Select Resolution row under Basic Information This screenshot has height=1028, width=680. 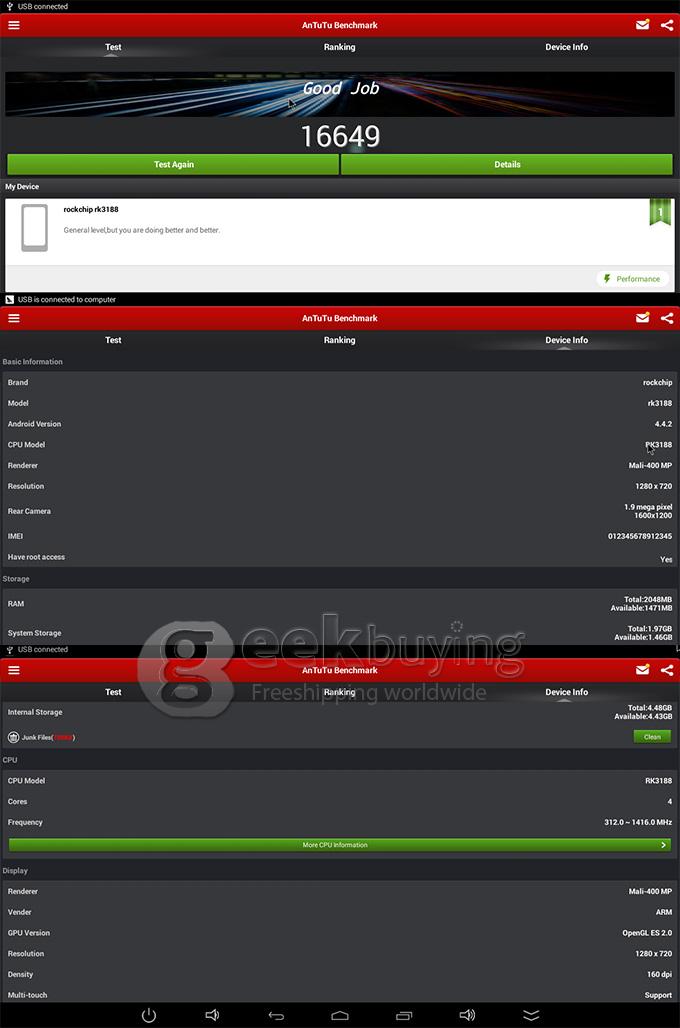(340, 486)
